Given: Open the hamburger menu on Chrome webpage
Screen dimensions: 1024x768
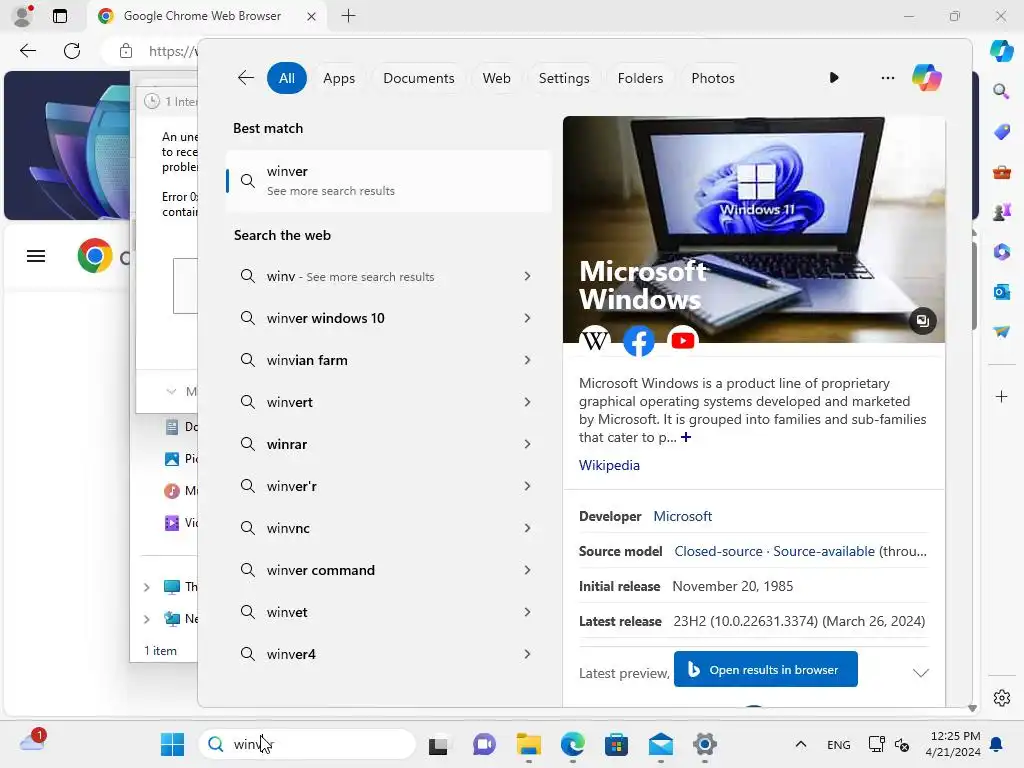Looking at the screenshot, I should click(36, 256).
